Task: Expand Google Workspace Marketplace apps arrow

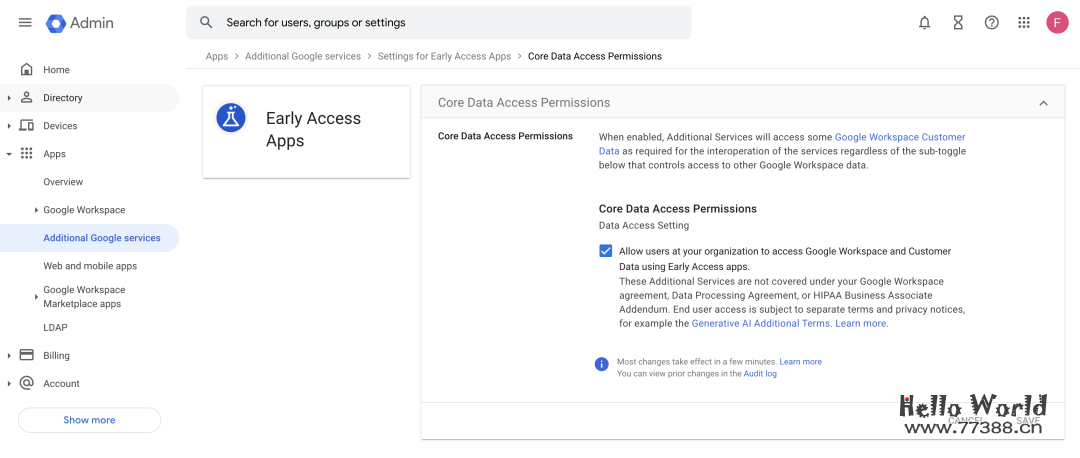Action: (x=36, y=297)
